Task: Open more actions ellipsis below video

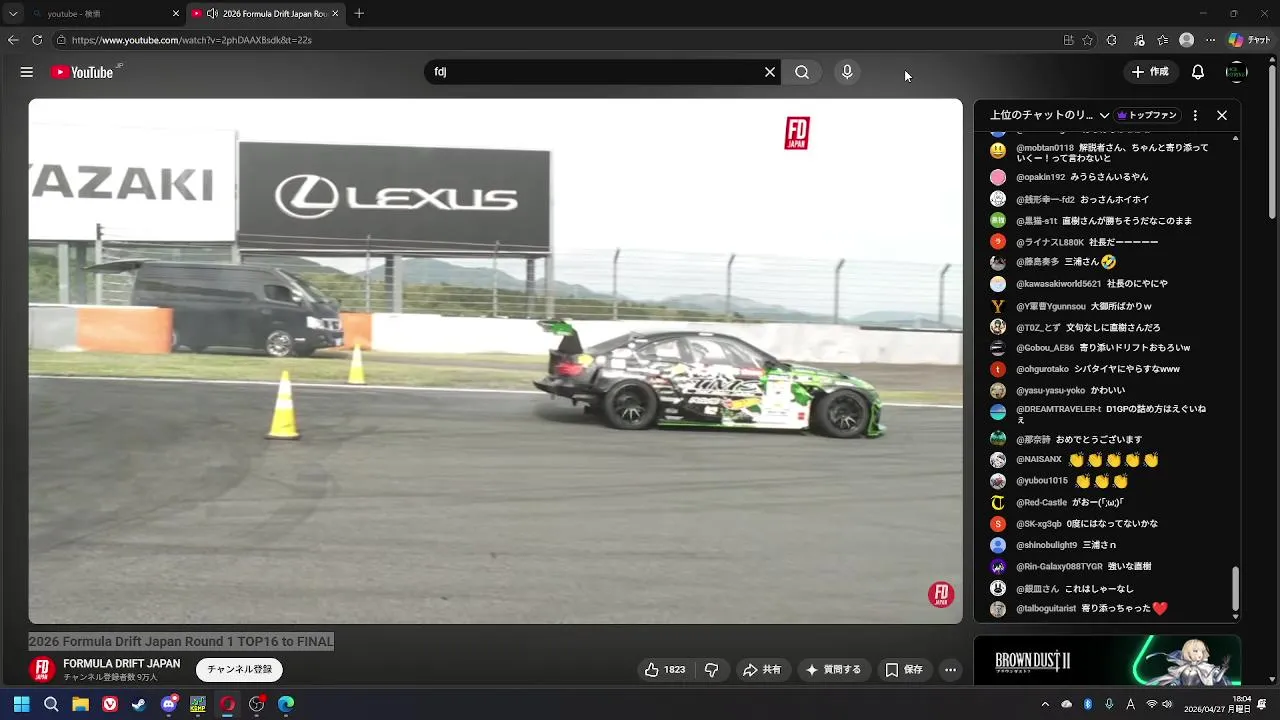Action: pyautogui.click(x=951, y=670)
